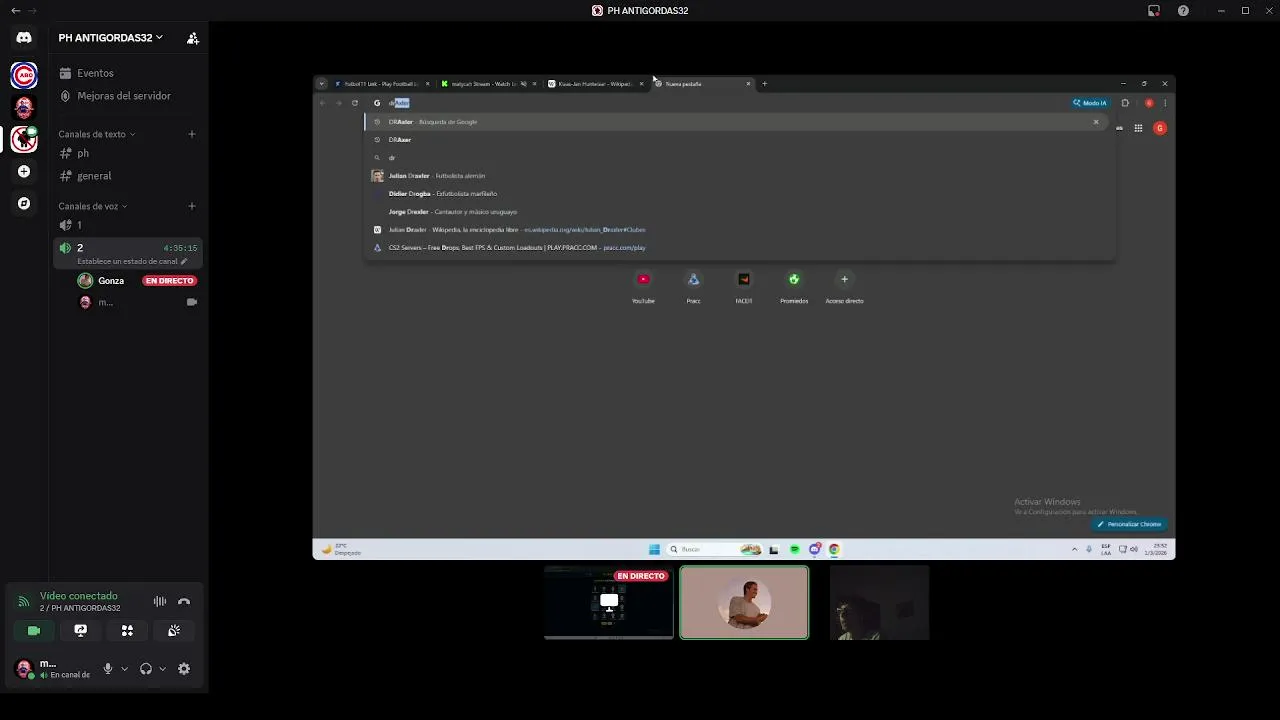Open user settings gear
1280x720 pixels.
tap(184, 669)
